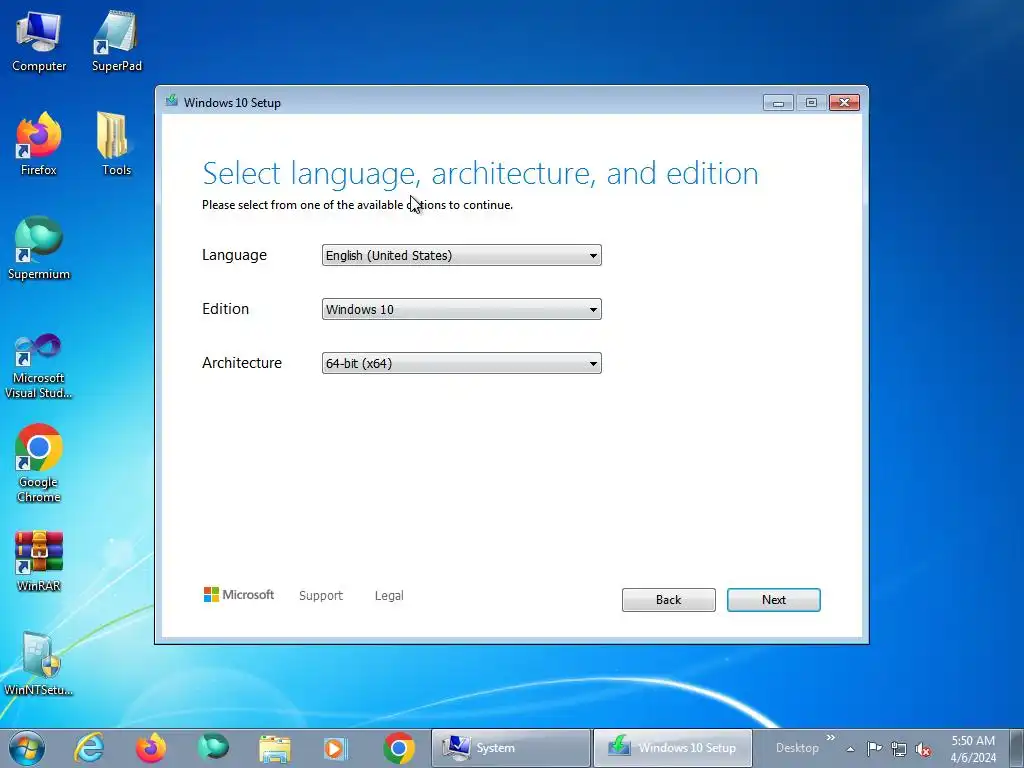
Task: Show hidden tray icons arrow
Action: point(850,749)
